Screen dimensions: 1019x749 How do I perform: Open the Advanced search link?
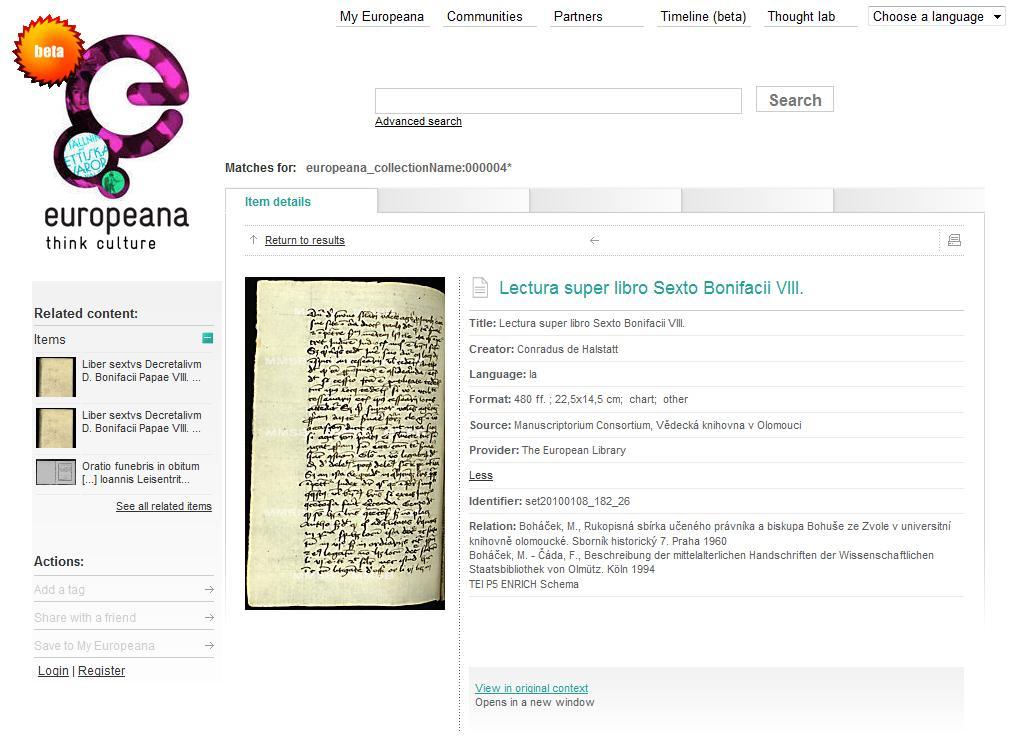419,121
